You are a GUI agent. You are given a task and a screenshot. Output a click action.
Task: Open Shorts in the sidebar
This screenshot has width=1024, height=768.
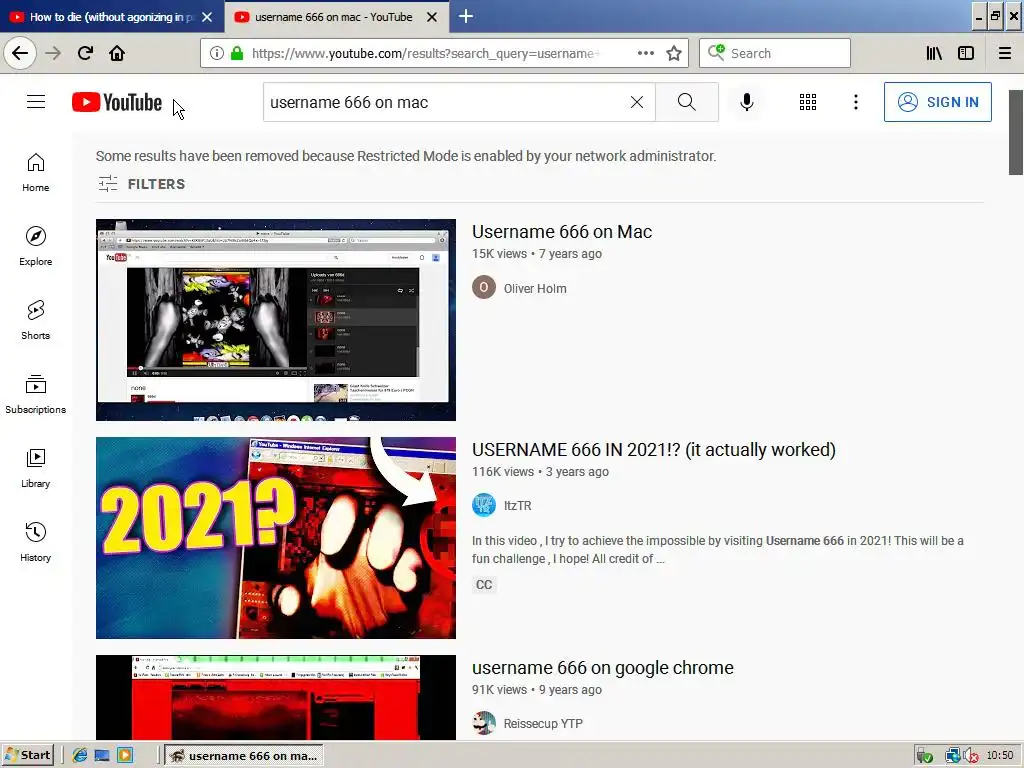(36, 320)
